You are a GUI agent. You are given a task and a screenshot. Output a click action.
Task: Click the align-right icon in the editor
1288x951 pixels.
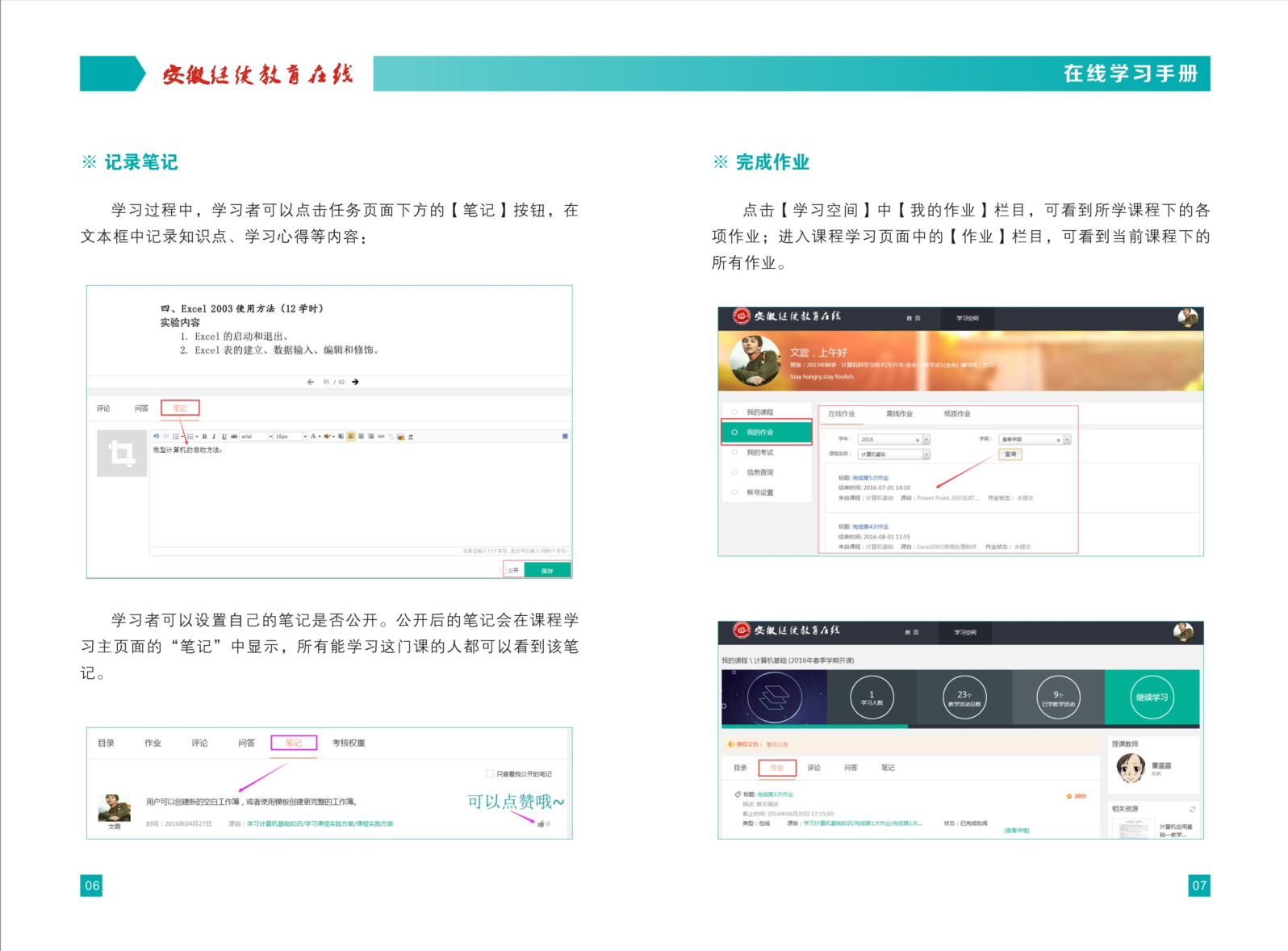point(370,436)
